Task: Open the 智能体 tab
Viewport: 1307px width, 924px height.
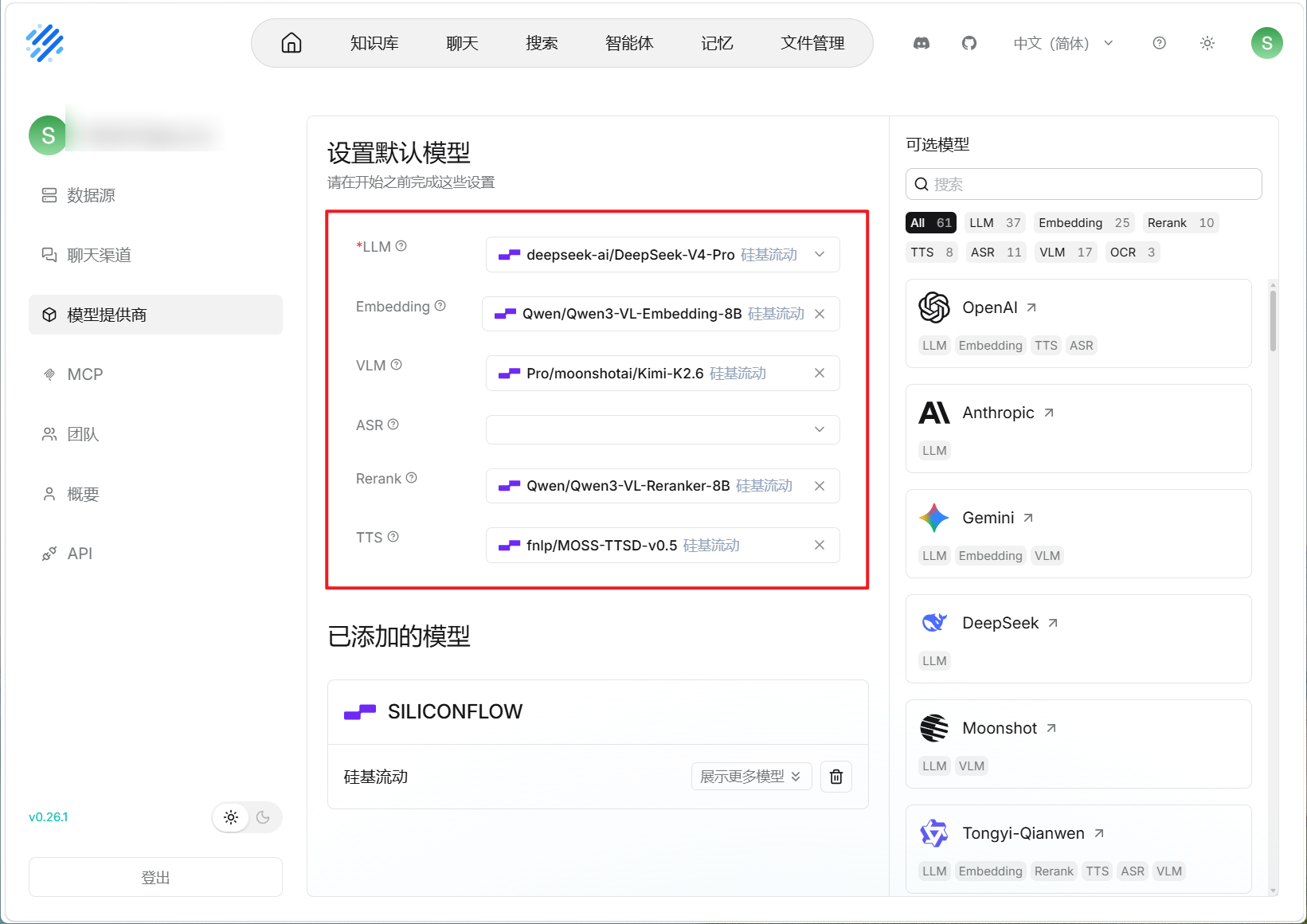Action: pyautogui.click(x=629, y=43)
